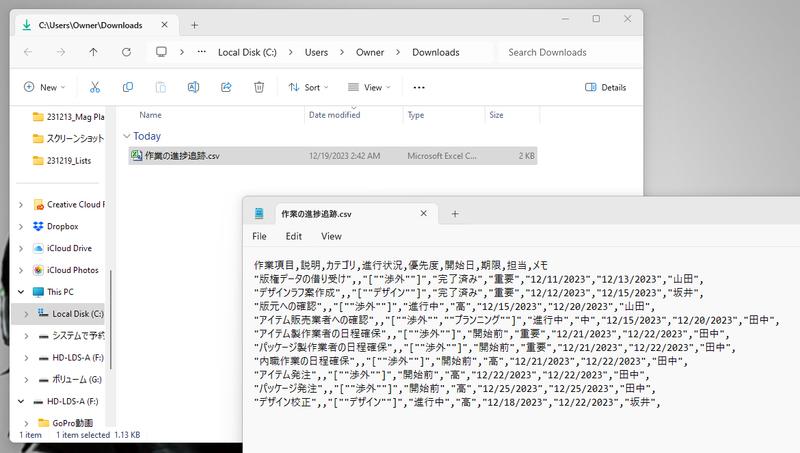Open Notepad's Edit menu
800x453 pixels.
[293, 237]
